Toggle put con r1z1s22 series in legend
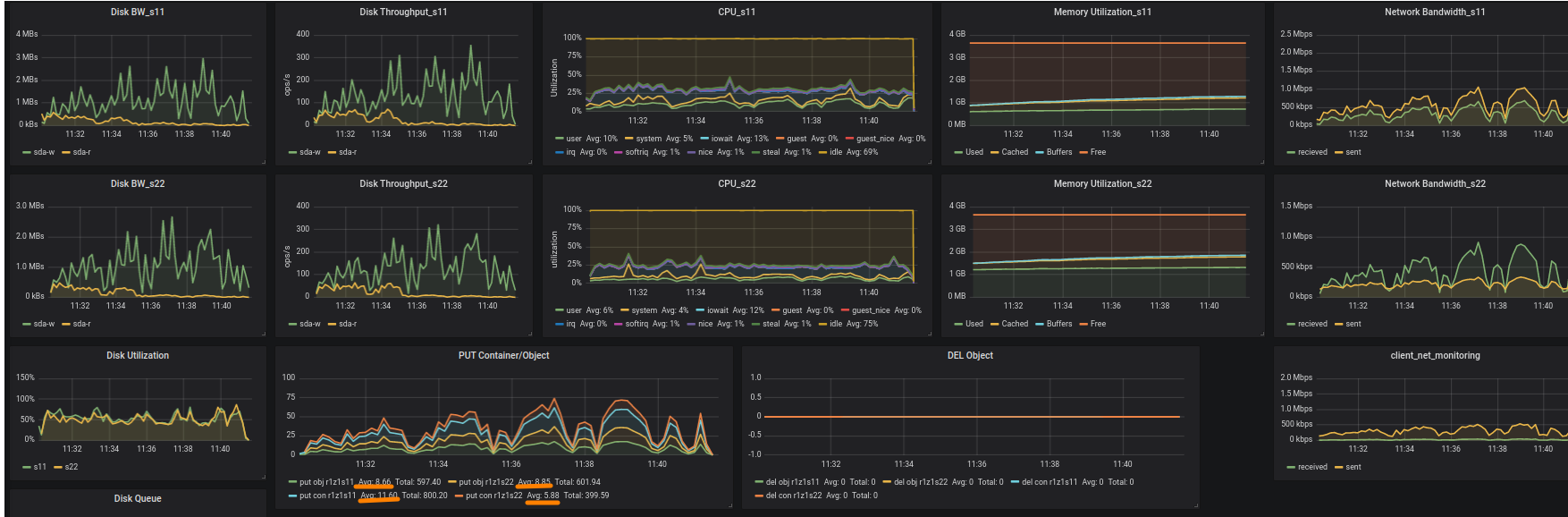Screen dimensions: 1568x517 click(493, 496)
